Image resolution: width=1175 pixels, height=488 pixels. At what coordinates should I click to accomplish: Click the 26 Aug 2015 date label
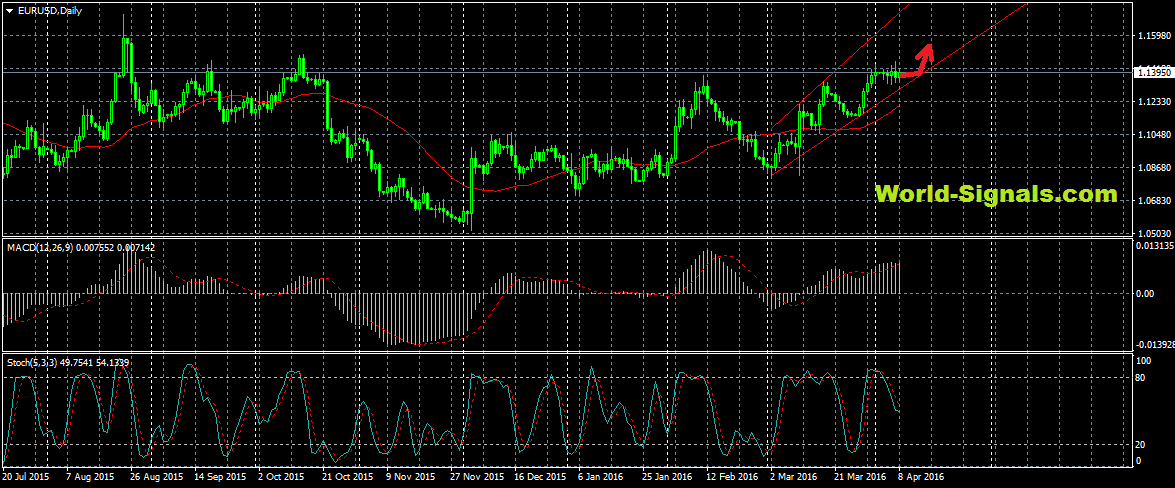click(x=155, y=478)
